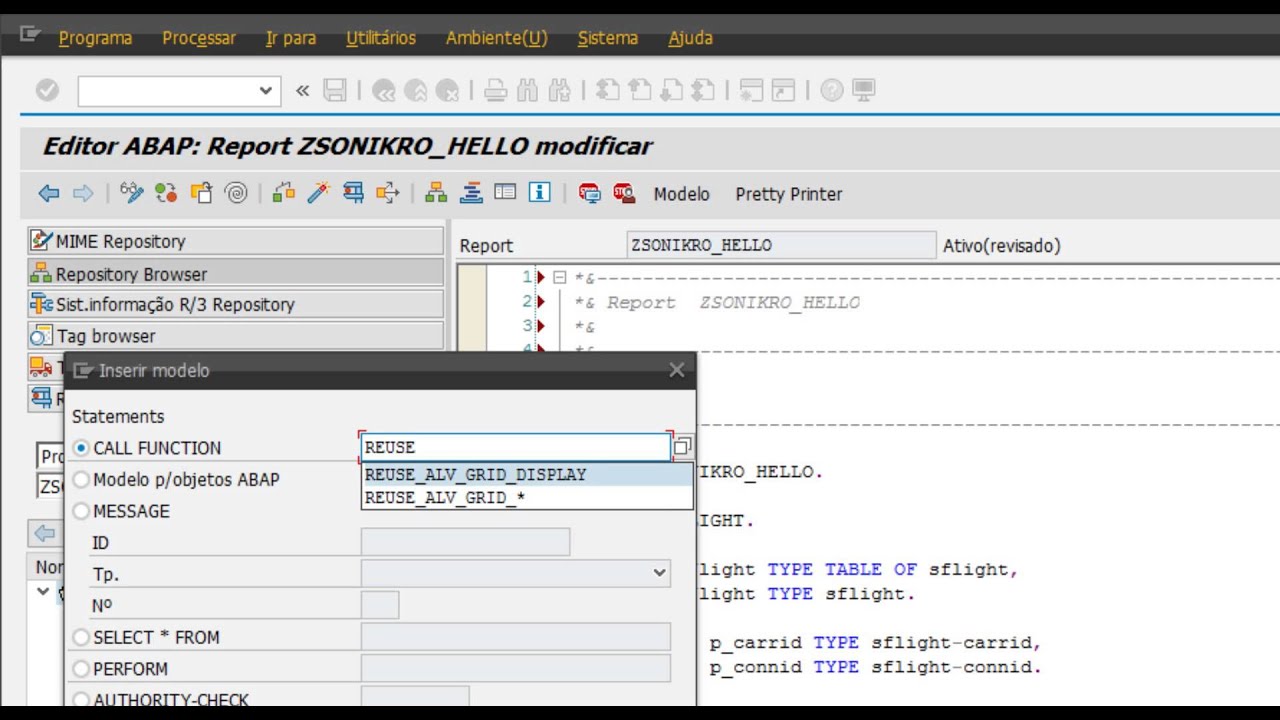
Task: Click the Print icon in the standard toolbar
Action: coord(495,91)
